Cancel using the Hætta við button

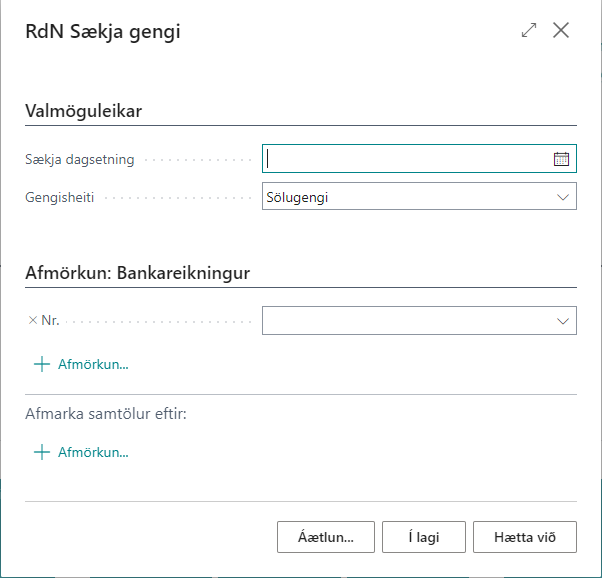[x=525, y=537]
